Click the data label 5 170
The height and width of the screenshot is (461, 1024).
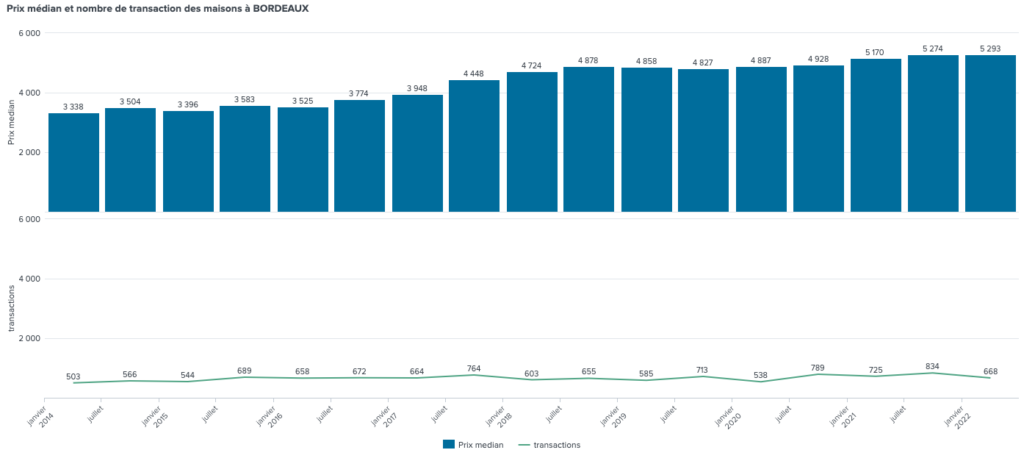(876, 52)
